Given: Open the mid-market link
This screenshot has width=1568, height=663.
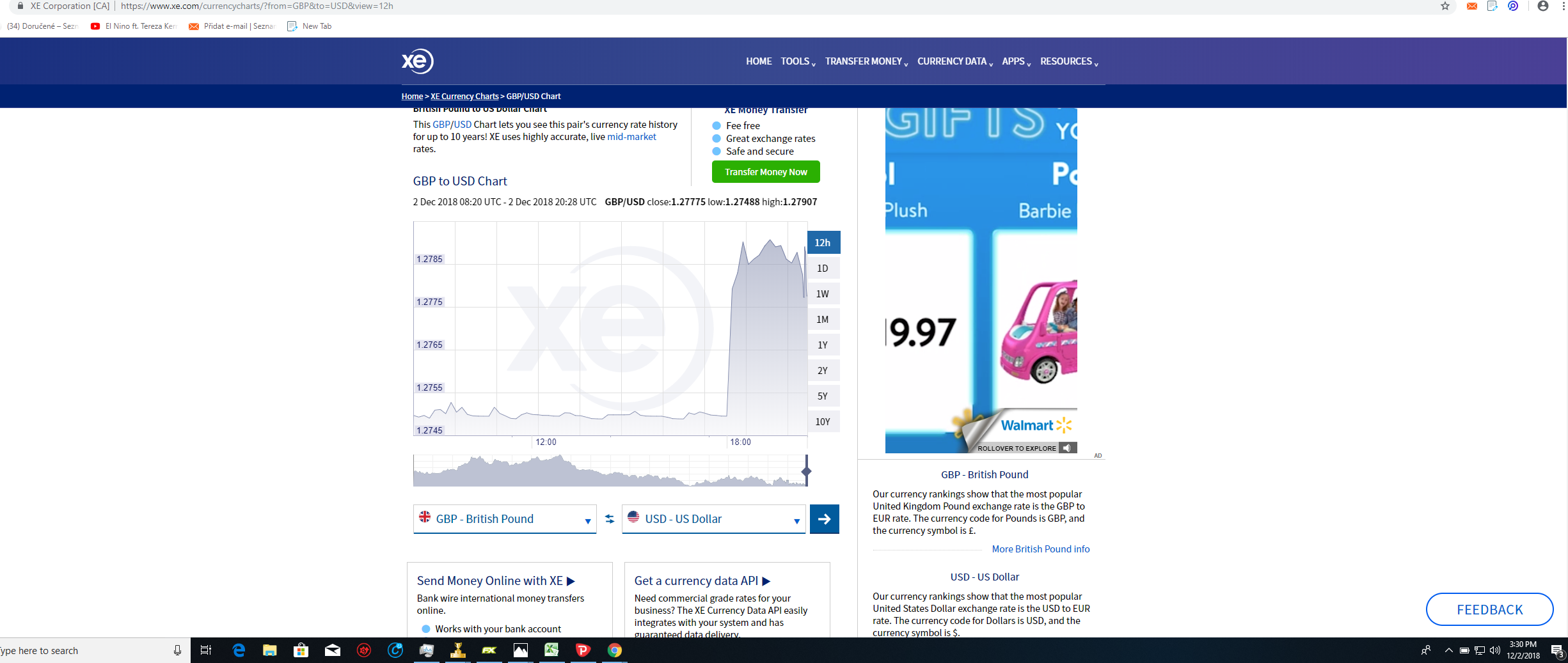Looking at the screenshot, I should pos(631,137).
